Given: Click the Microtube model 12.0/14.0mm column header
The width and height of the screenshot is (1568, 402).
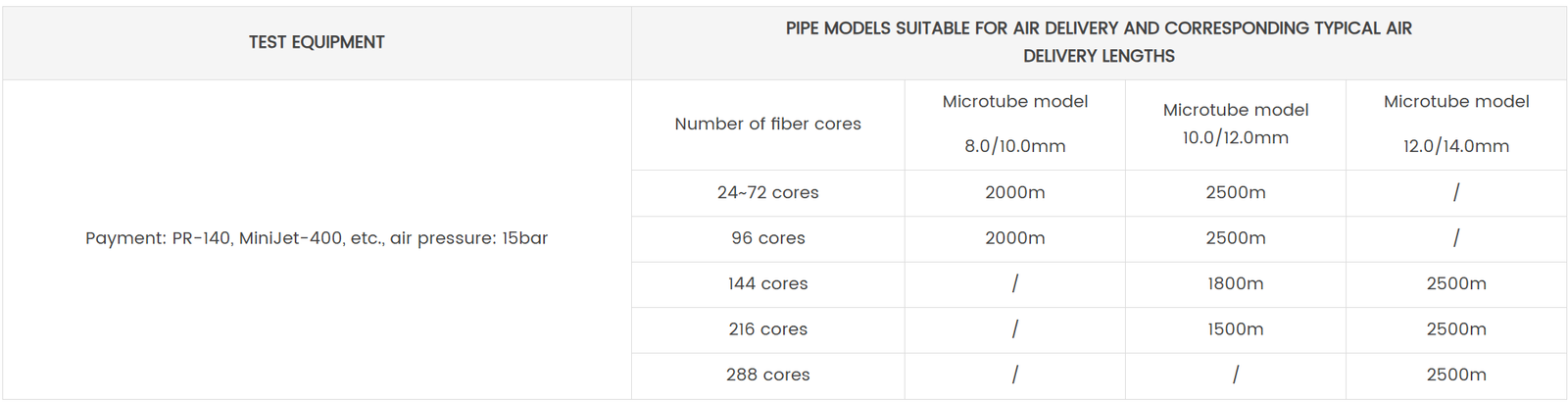Looking at the screenshot, I should (1455, 124).
